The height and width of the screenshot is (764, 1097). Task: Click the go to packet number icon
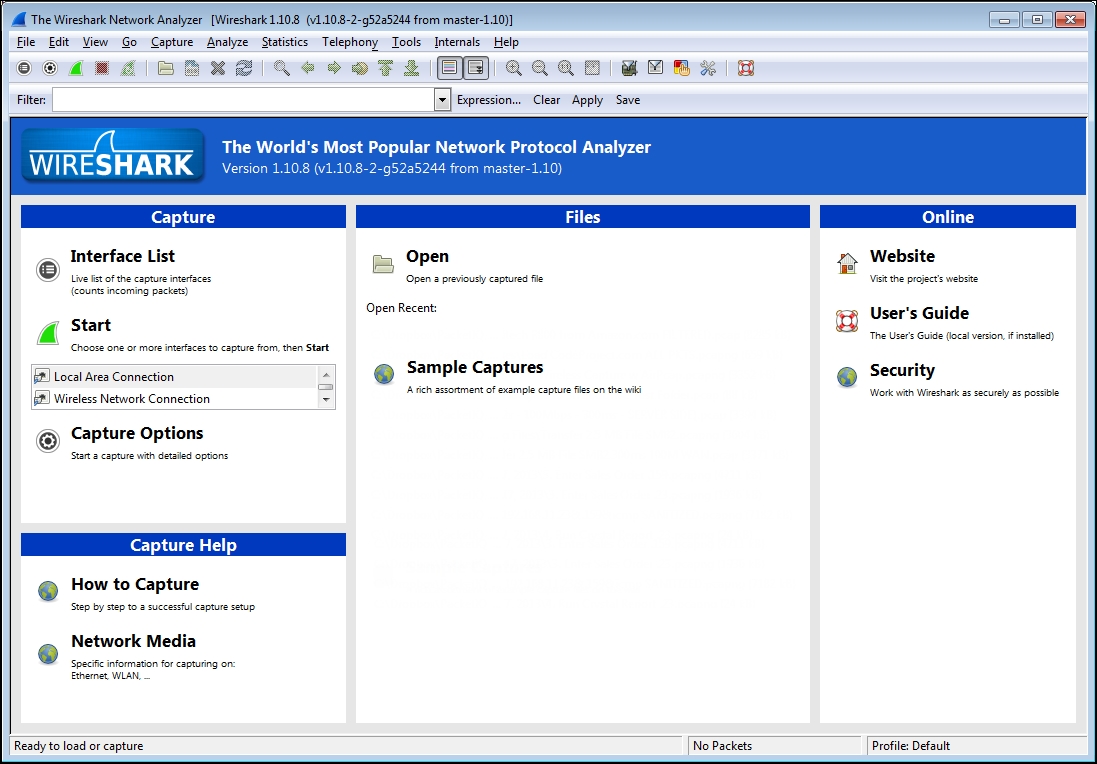(x=360, y=68)
